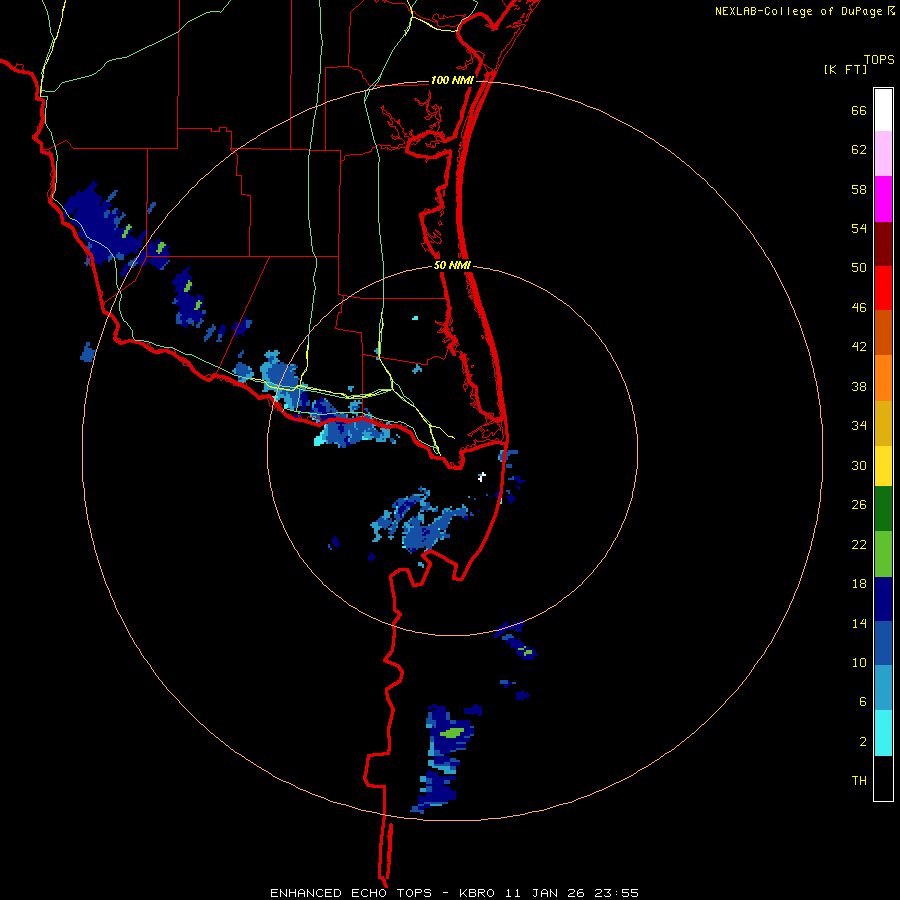Select the legend value 6
Viewport: 900px width, 900px height.
863,702
